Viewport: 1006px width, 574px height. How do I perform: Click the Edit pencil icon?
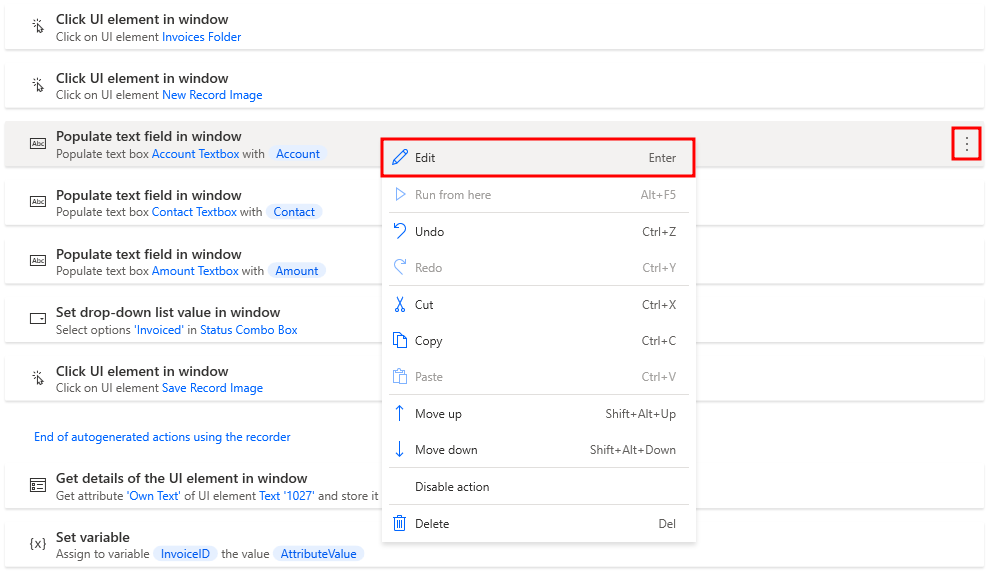400,157
